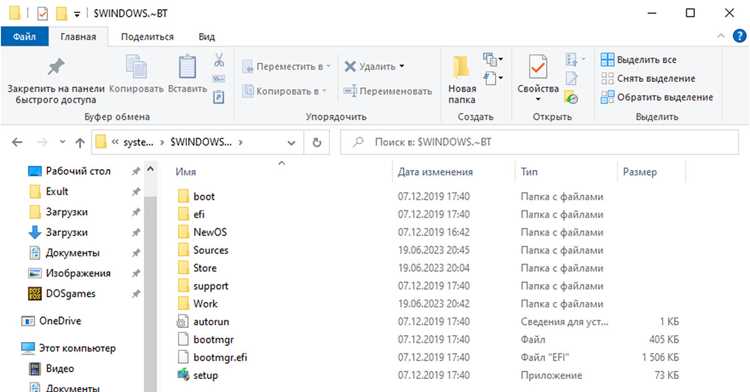This screenshot has width=750, height=392.
Task: Click navigation pane scrollbar up arrow
Action: [x=150, y=169]
